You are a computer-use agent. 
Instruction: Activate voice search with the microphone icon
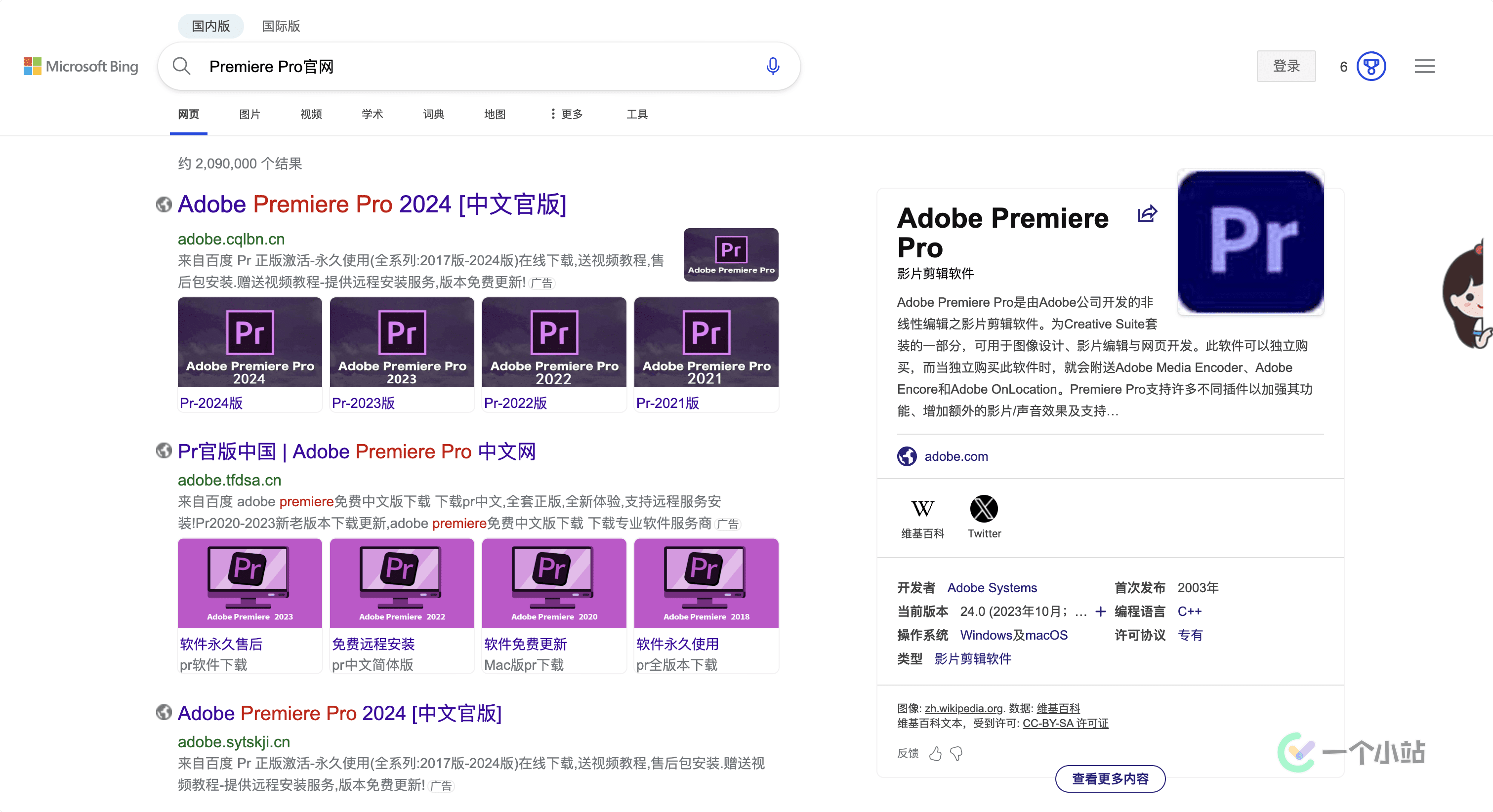773,66
